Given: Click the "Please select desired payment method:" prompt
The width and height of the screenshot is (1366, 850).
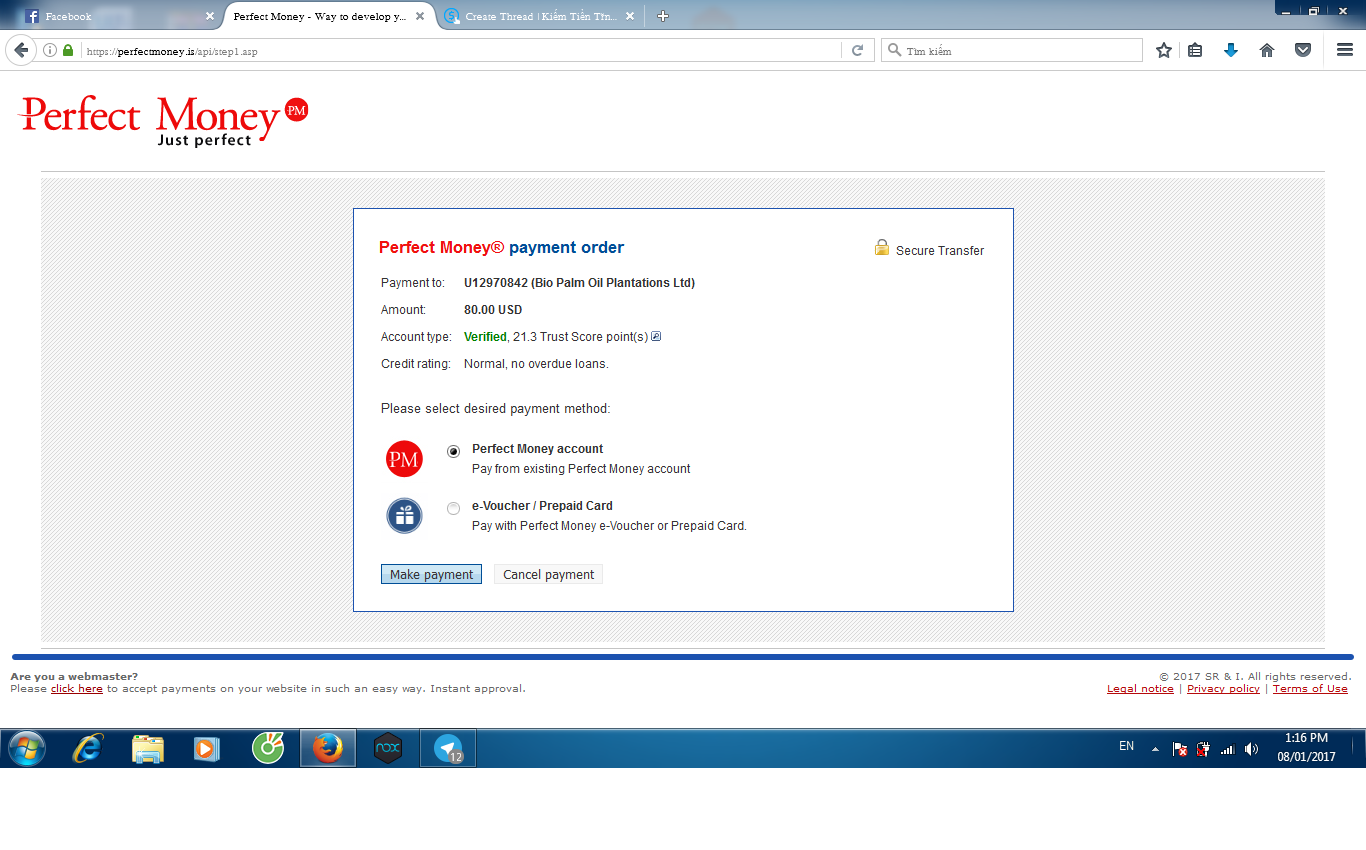Looking at the screenshot, I should [496, 409].
